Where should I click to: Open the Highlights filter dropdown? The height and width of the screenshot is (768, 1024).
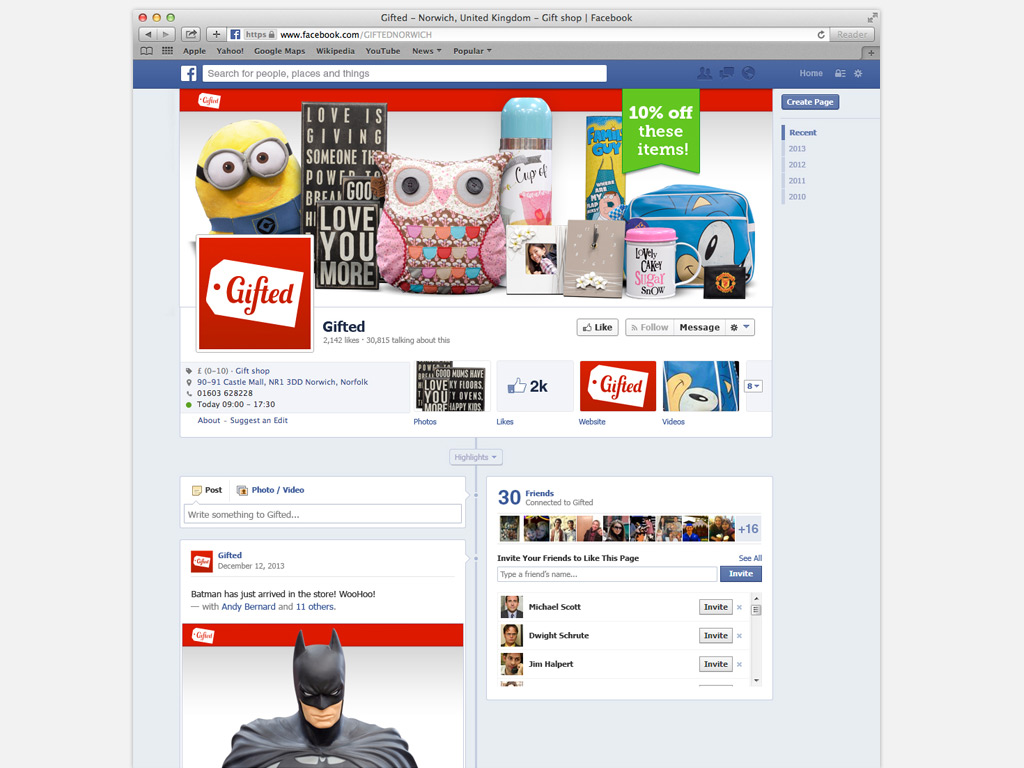click(475, 457)
